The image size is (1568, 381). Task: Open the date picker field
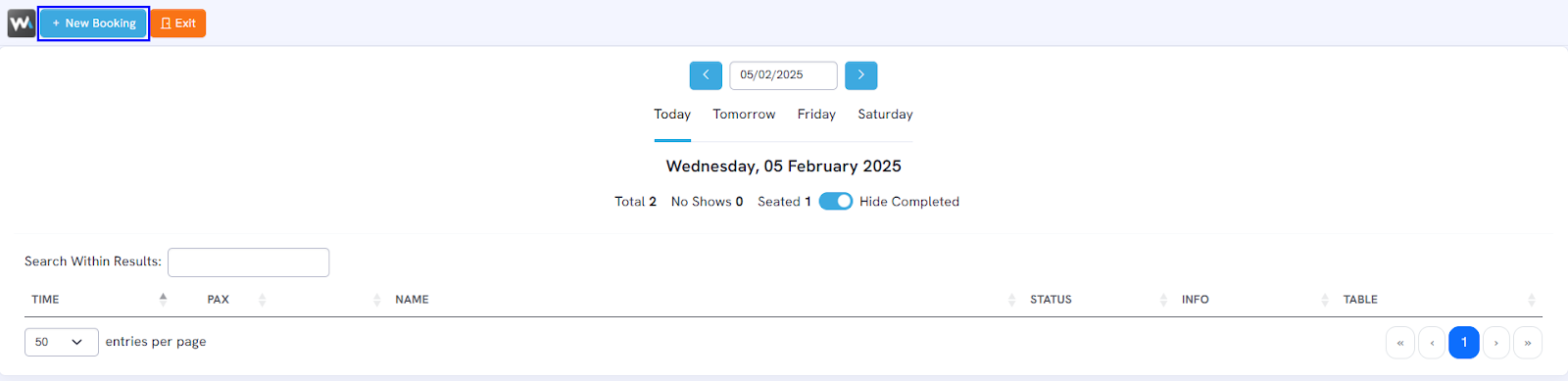[783, 75]
